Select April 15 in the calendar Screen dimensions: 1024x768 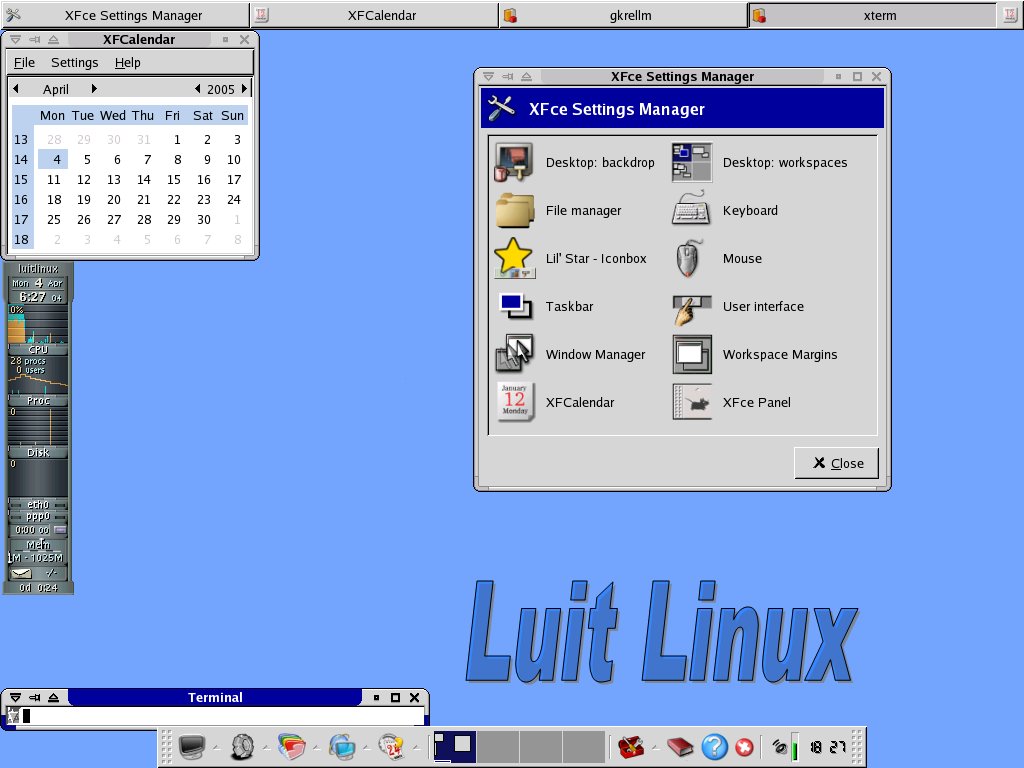(x=173, y=180)
